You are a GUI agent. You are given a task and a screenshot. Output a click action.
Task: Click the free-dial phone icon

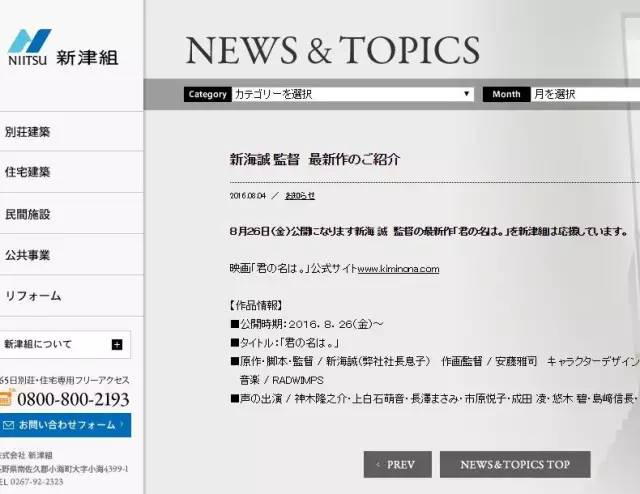tap(6, 398)
